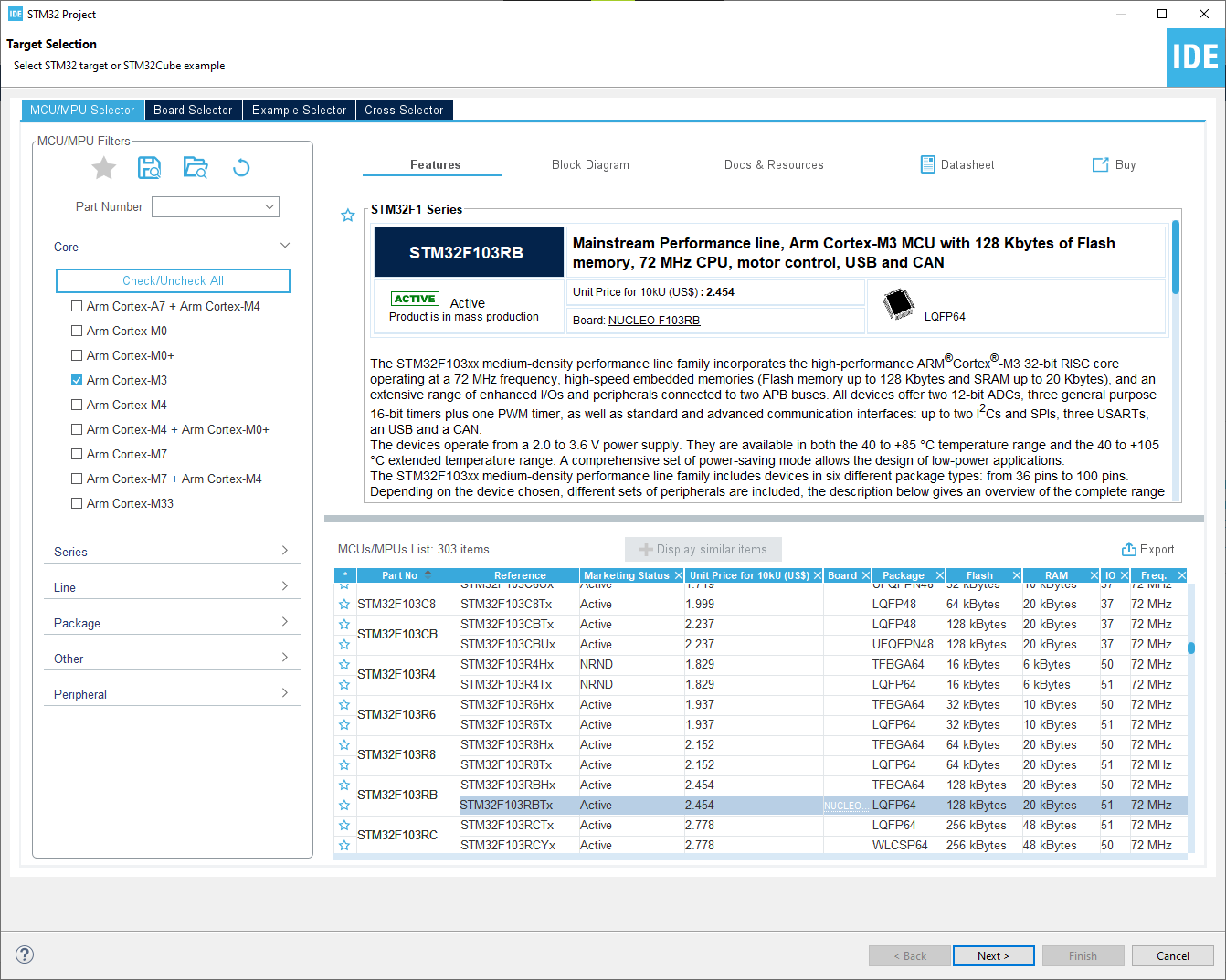Favorite star for STM32F103R6Tx row
This screenshot has height=980, width=1226.
[344, 725]
